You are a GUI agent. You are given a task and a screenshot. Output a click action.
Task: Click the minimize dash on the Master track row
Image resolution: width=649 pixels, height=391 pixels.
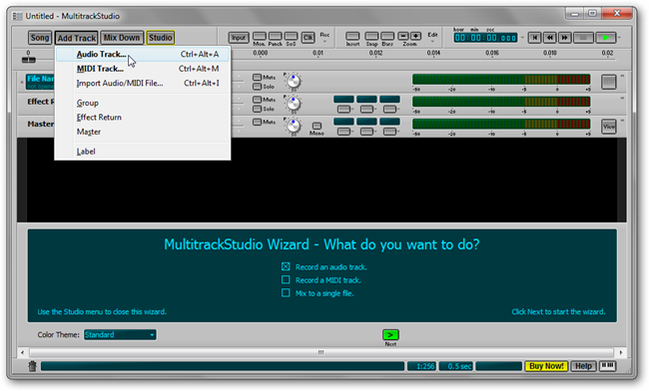click(x=622, y=120)
